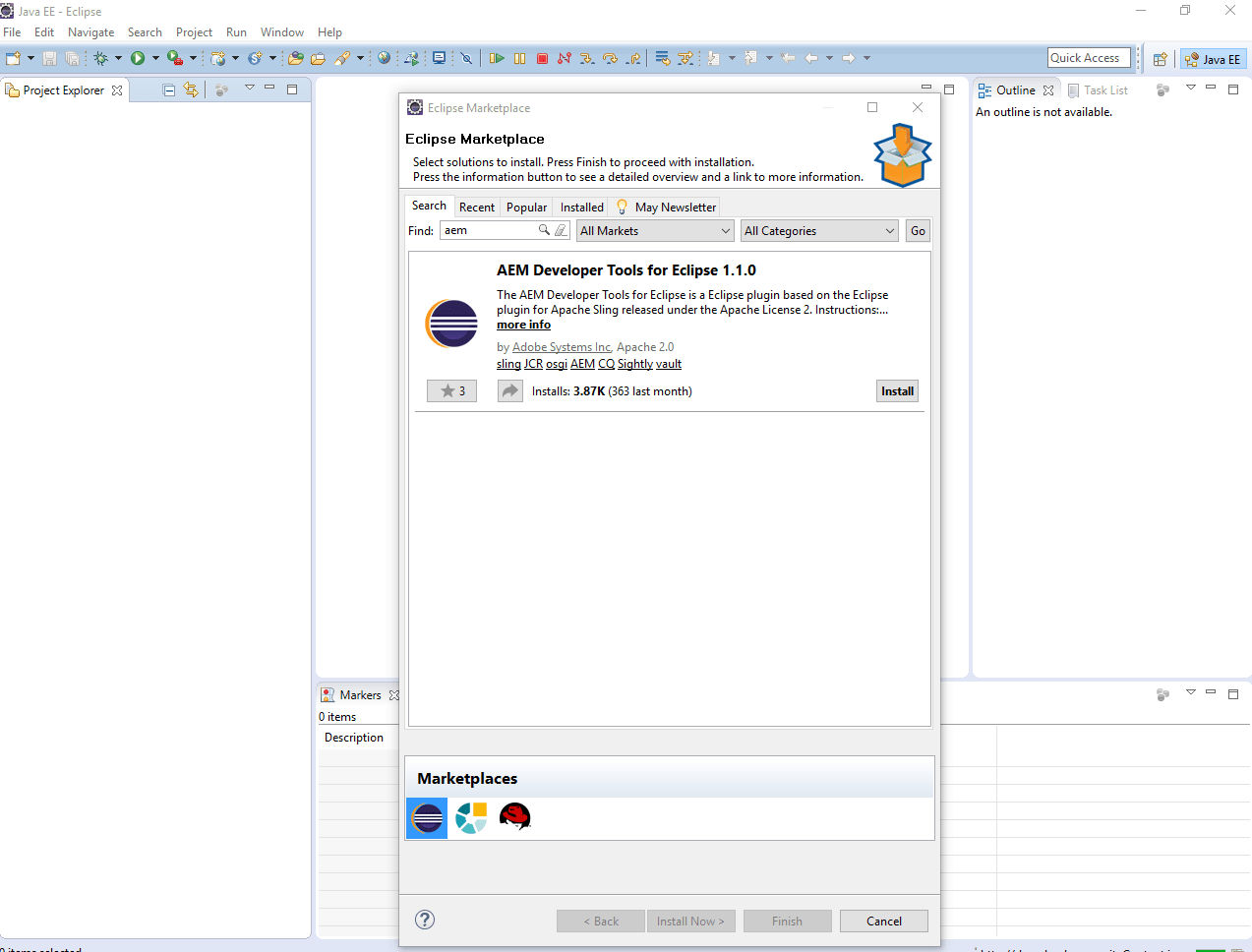Image resolution: width=1252 pixels, height=952 pixels.
Task: Switch to the Red Hat marketplace catalog
Action: (514, 817)
